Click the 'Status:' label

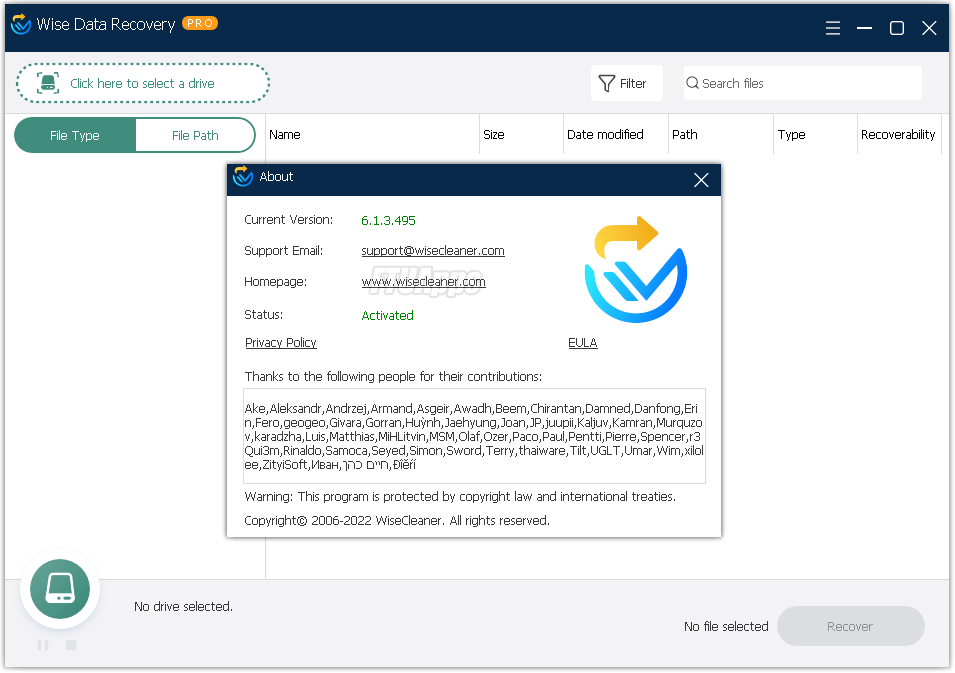click(263, 314)
